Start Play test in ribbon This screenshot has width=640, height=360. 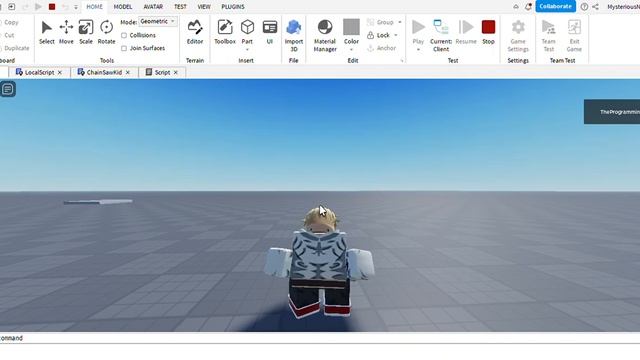pos(418,32)
